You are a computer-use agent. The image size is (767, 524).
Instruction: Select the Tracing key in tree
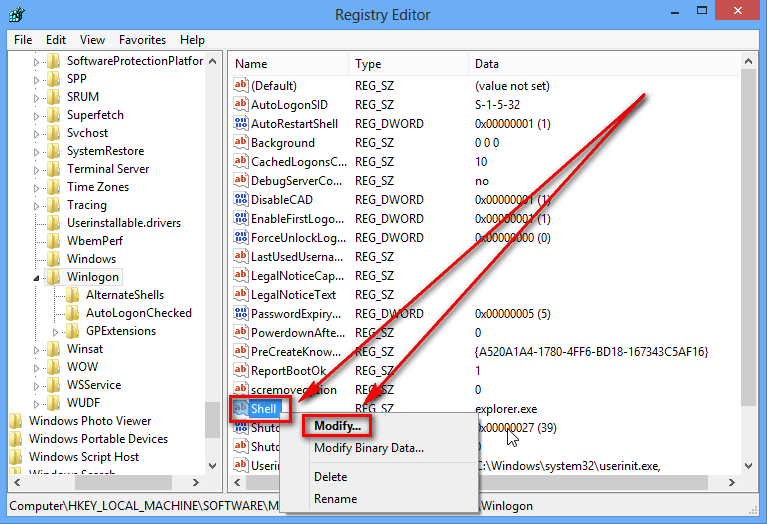(x=87, y=205)
